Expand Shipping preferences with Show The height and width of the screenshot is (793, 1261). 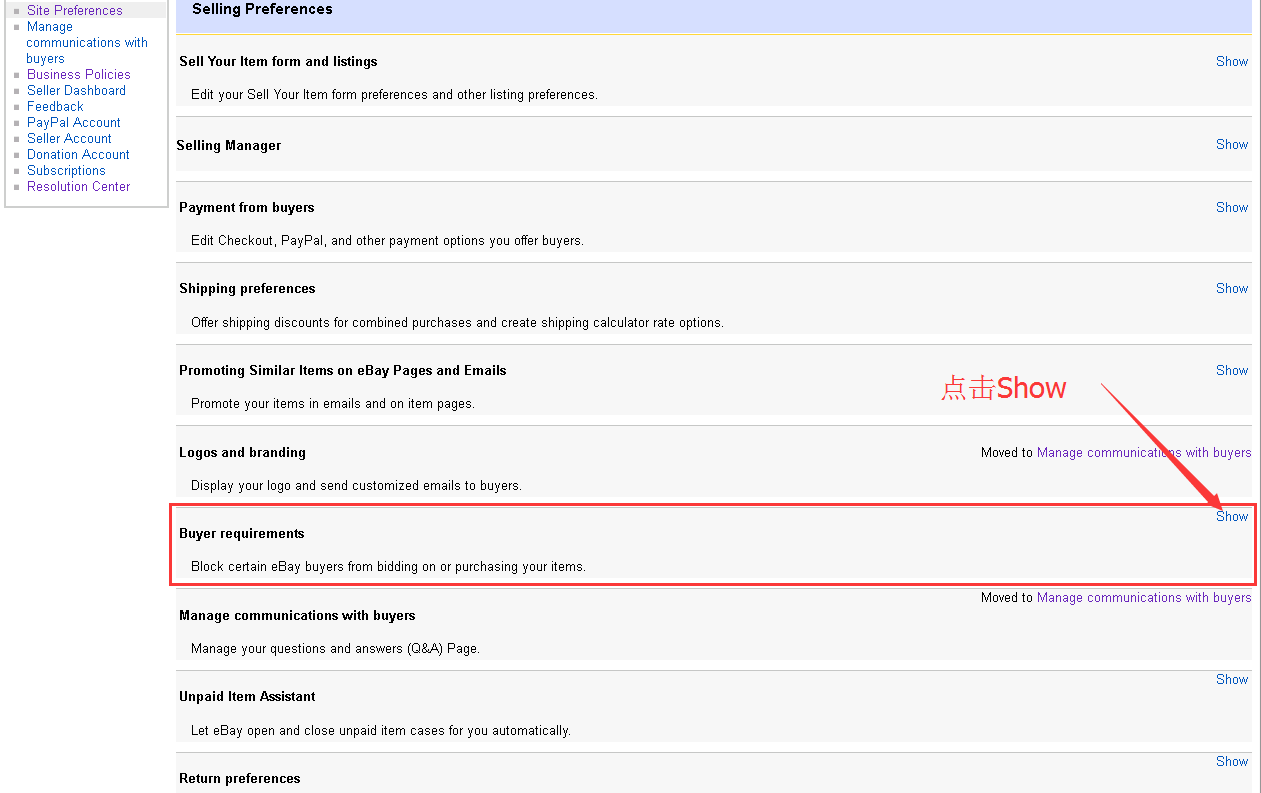click(x=1231, y=288)
